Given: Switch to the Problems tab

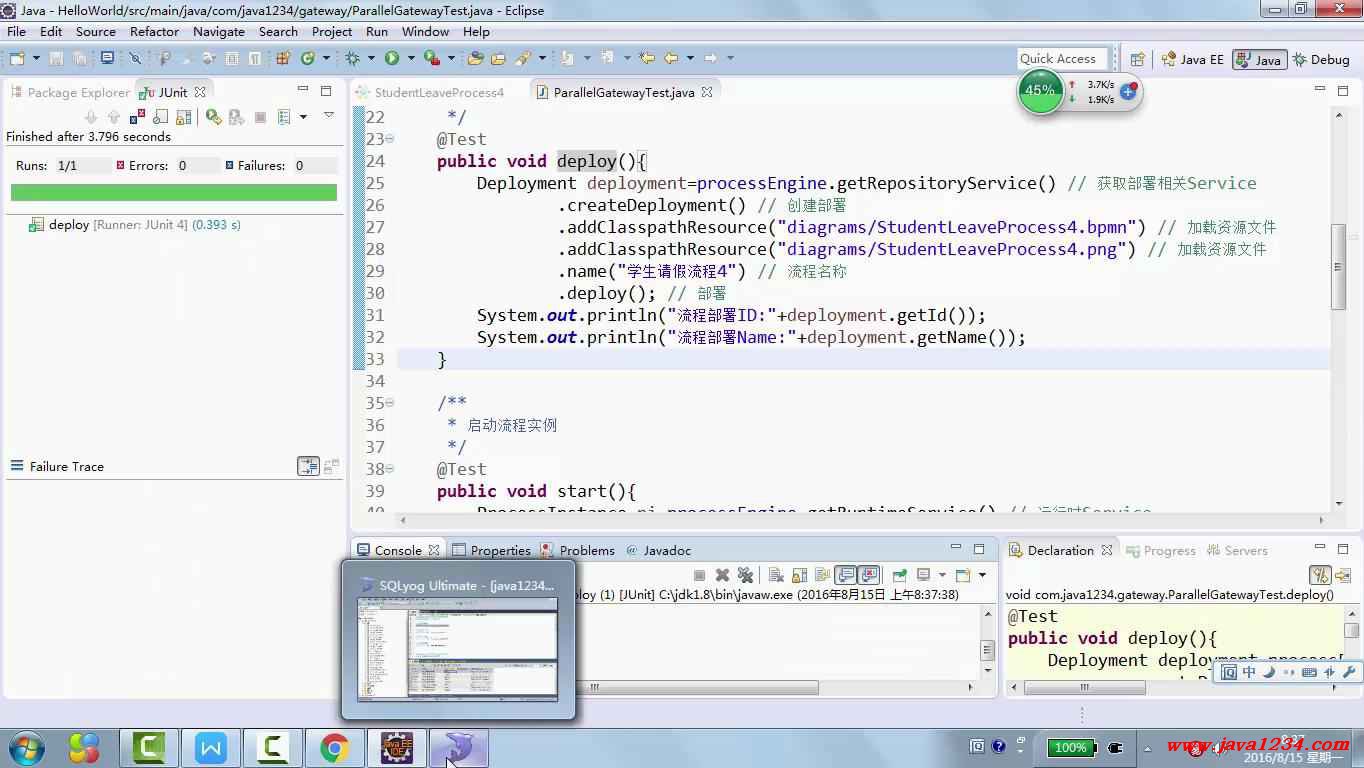Looking at the screenshot, I should (x=577, y=550).
